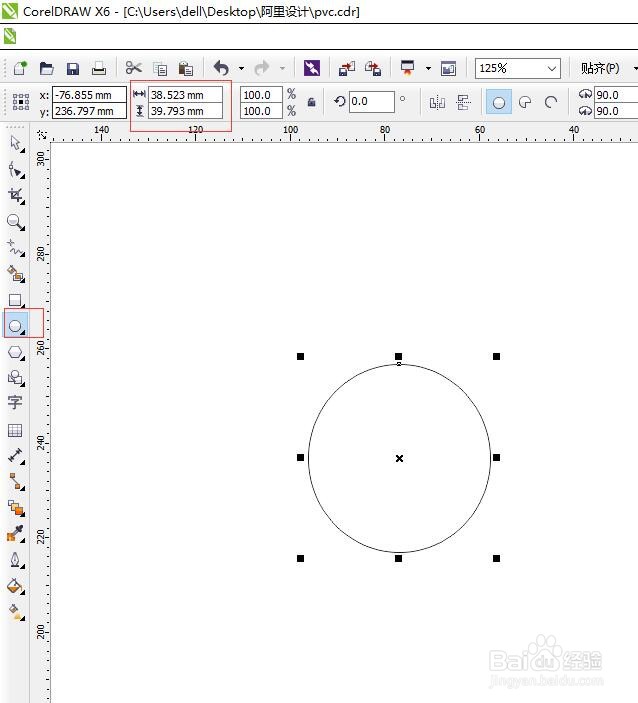638x703 pixels.
Task: Open the Welcome screen
Action: (448, 68)
